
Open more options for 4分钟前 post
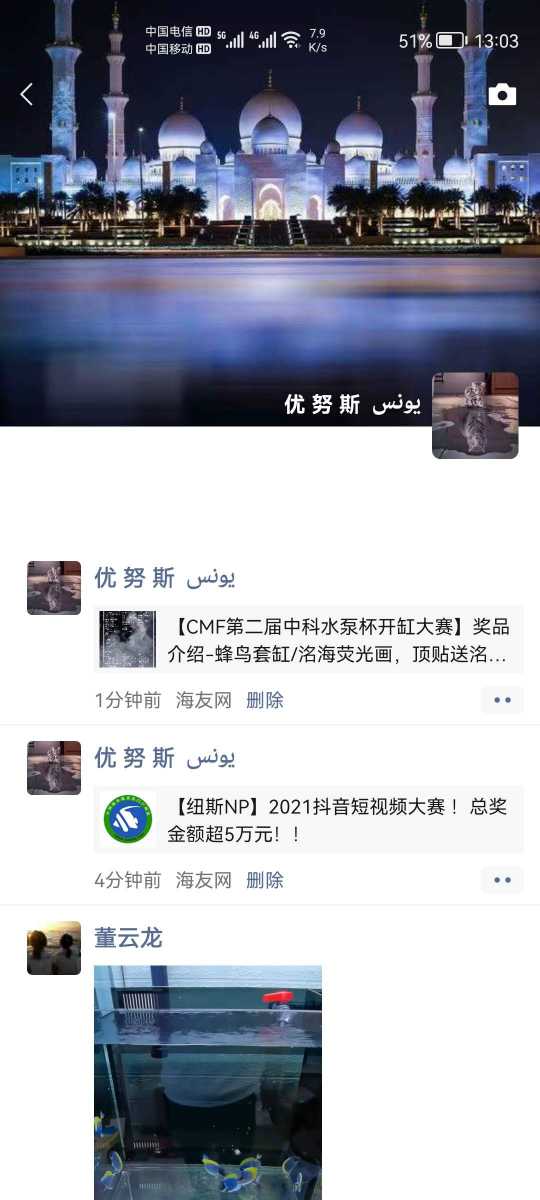[x=502, y=880]
